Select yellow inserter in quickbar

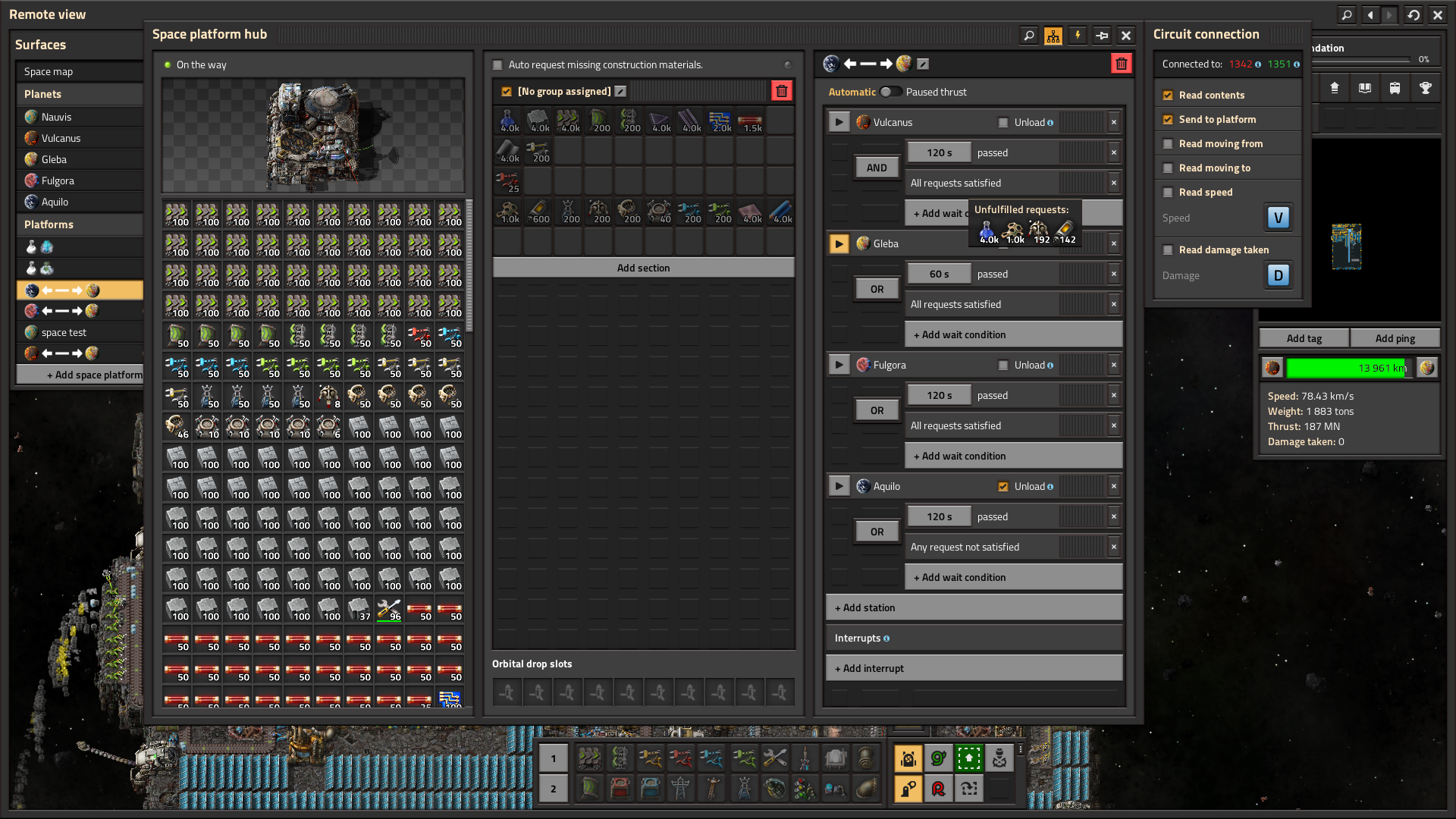click(650, 758)
